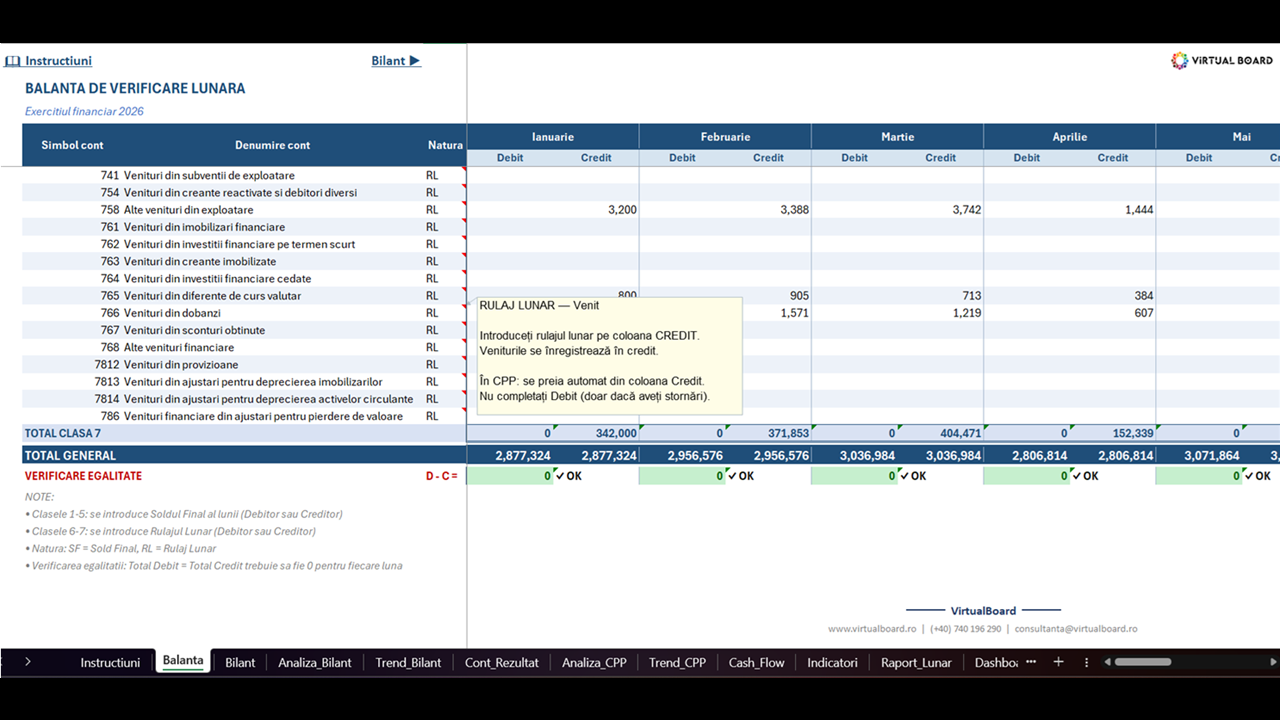
Task: Open the Cont_Rezultat sheet tab
Action: 502,662
